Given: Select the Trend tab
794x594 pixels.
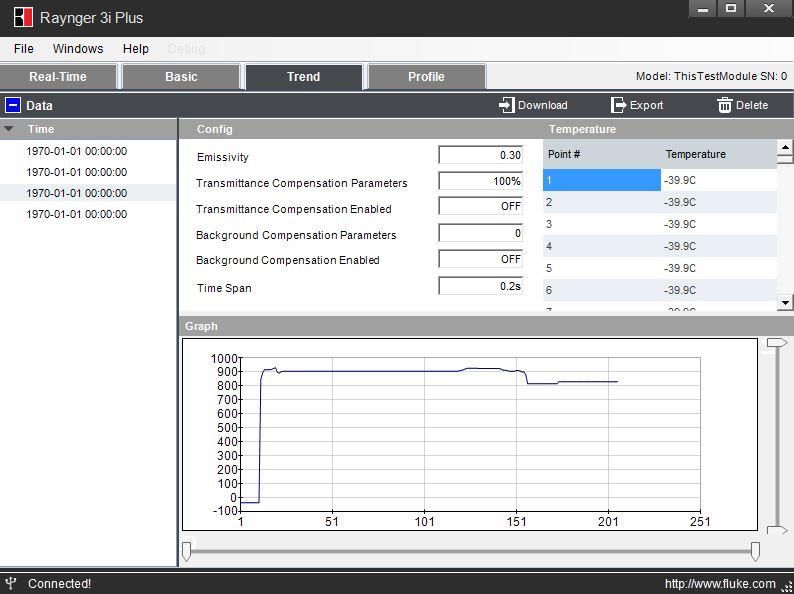Looking at the screenshot, I should click(304, 77).
